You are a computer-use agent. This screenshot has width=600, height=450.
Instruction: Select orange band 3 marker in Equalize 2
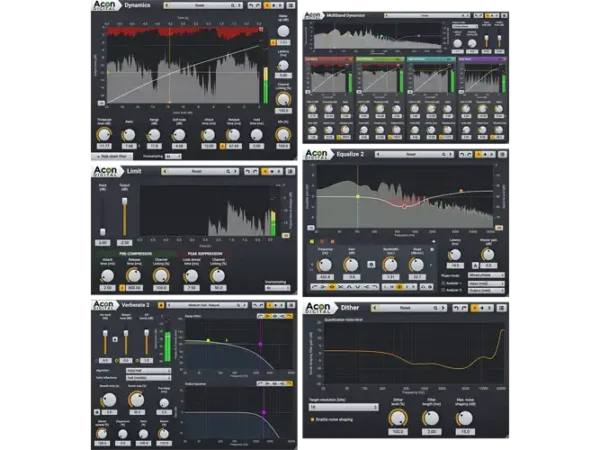coord(332,241)
